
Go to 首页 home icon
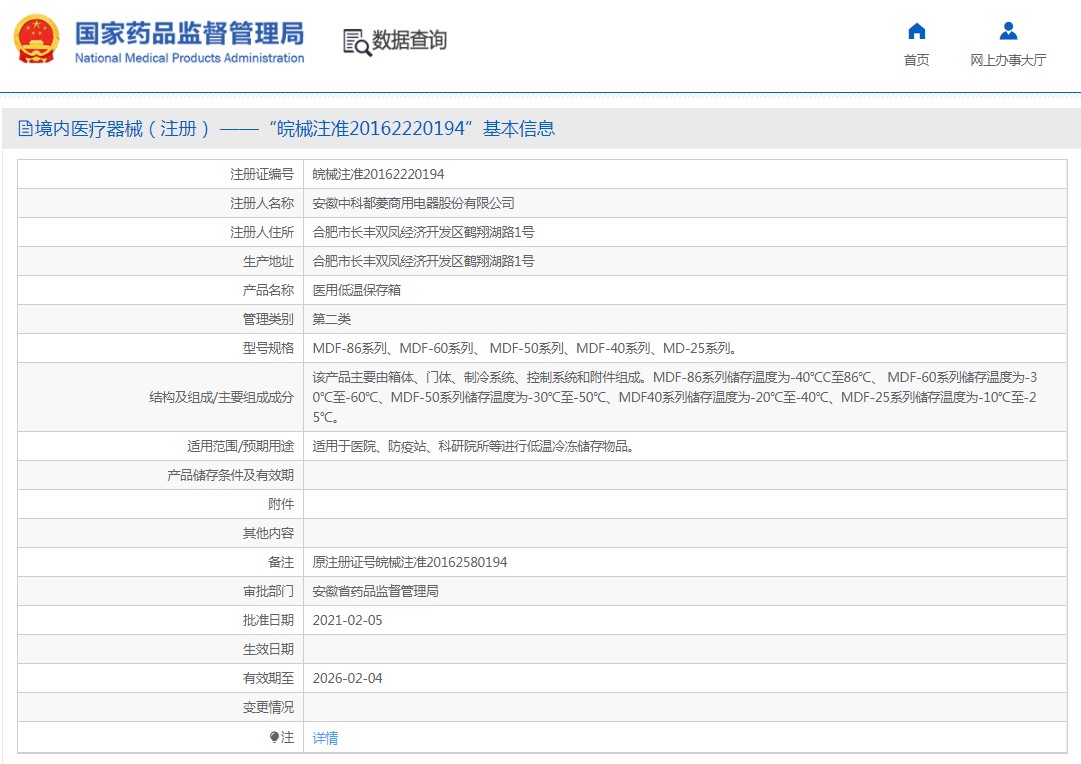click(x=916, y=31)
